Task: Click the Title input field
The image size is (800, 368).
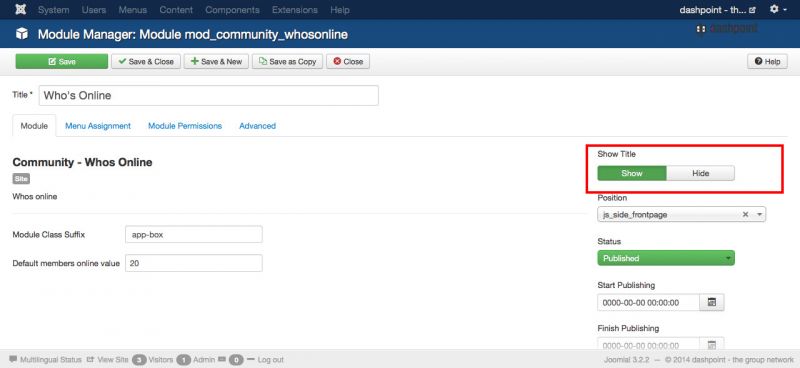Action: [x=209, y=95]
